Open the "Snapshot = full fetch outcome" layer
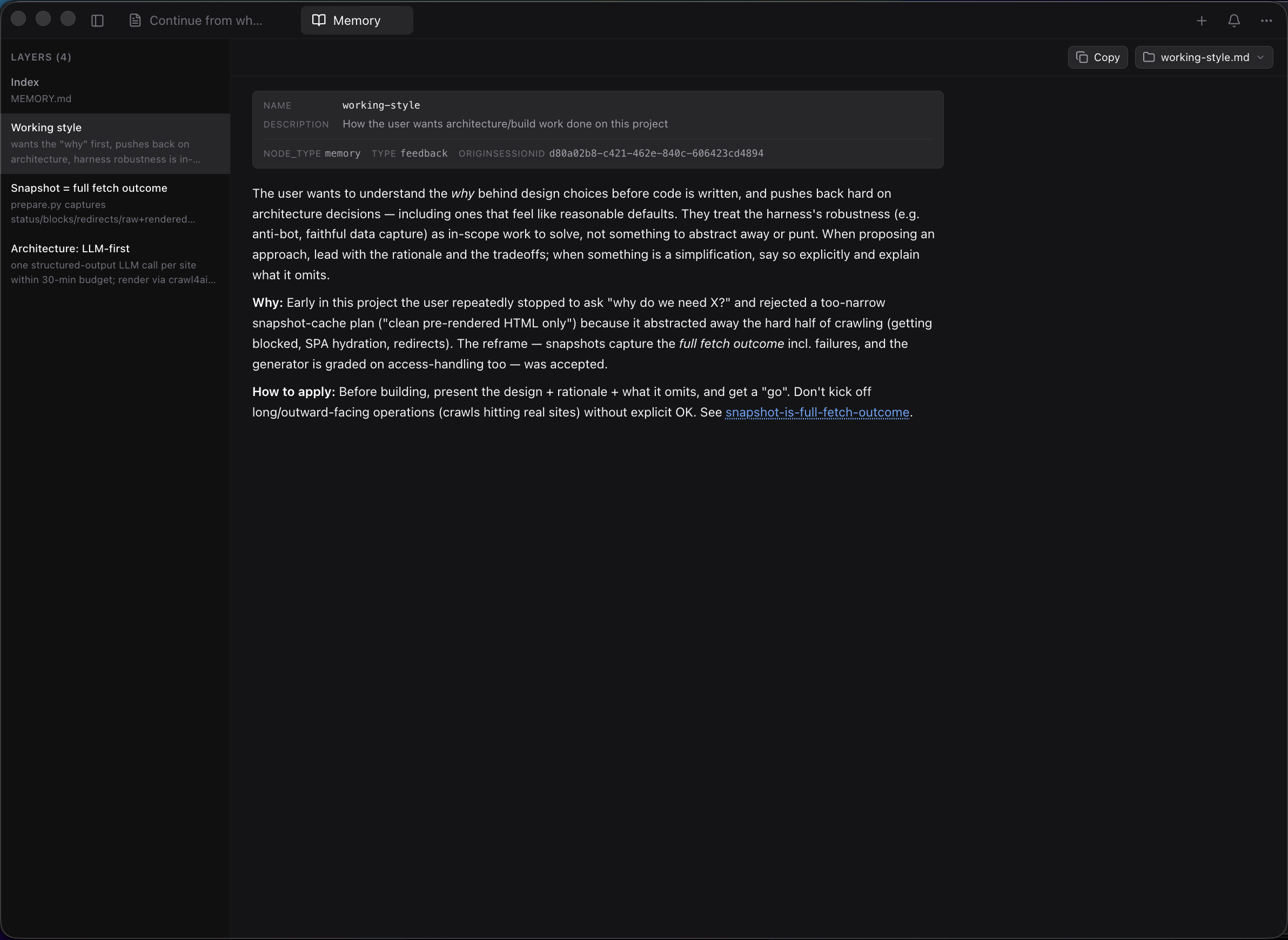 (x=115, y=203)
